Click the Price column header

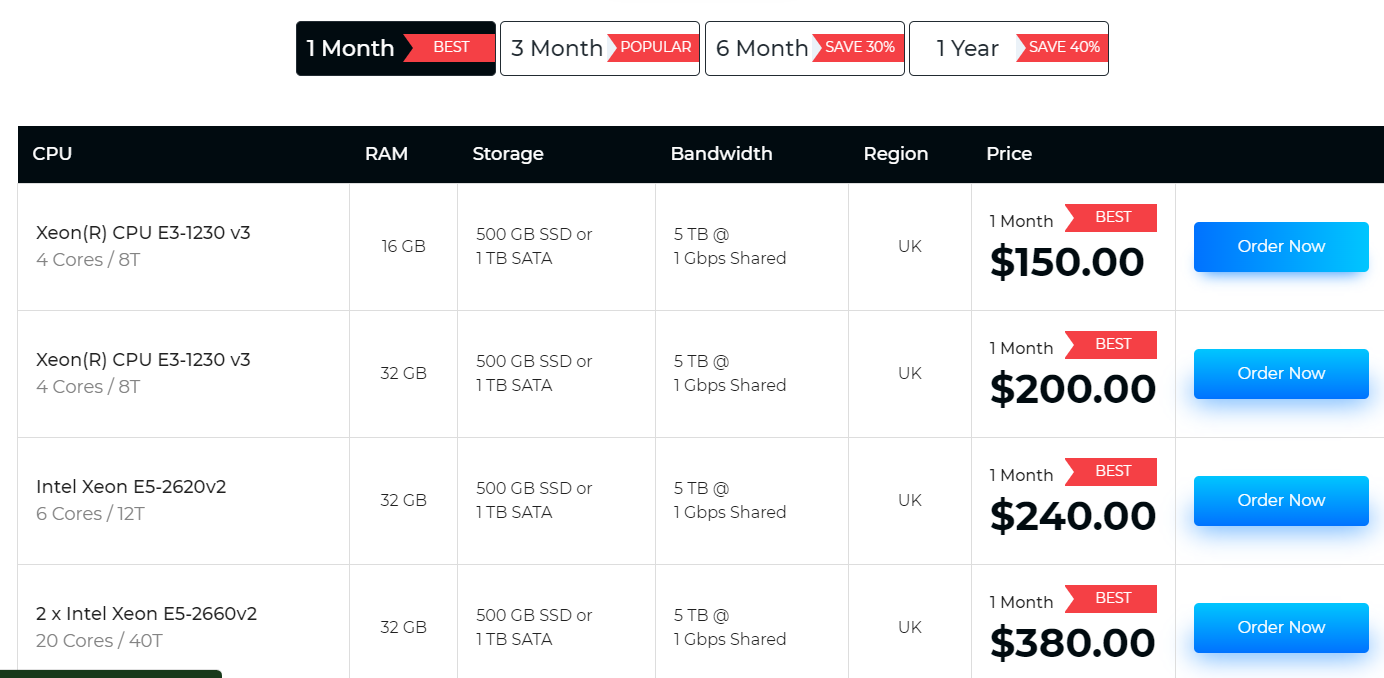pos(1009,154)
